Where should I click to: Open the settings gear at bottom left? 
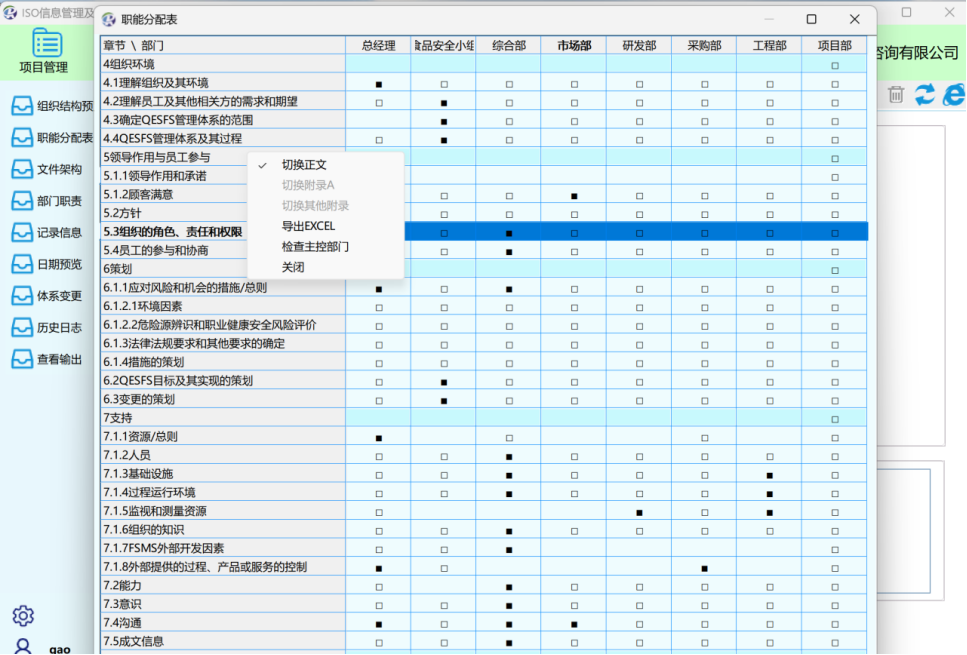(x=24, y=617)
